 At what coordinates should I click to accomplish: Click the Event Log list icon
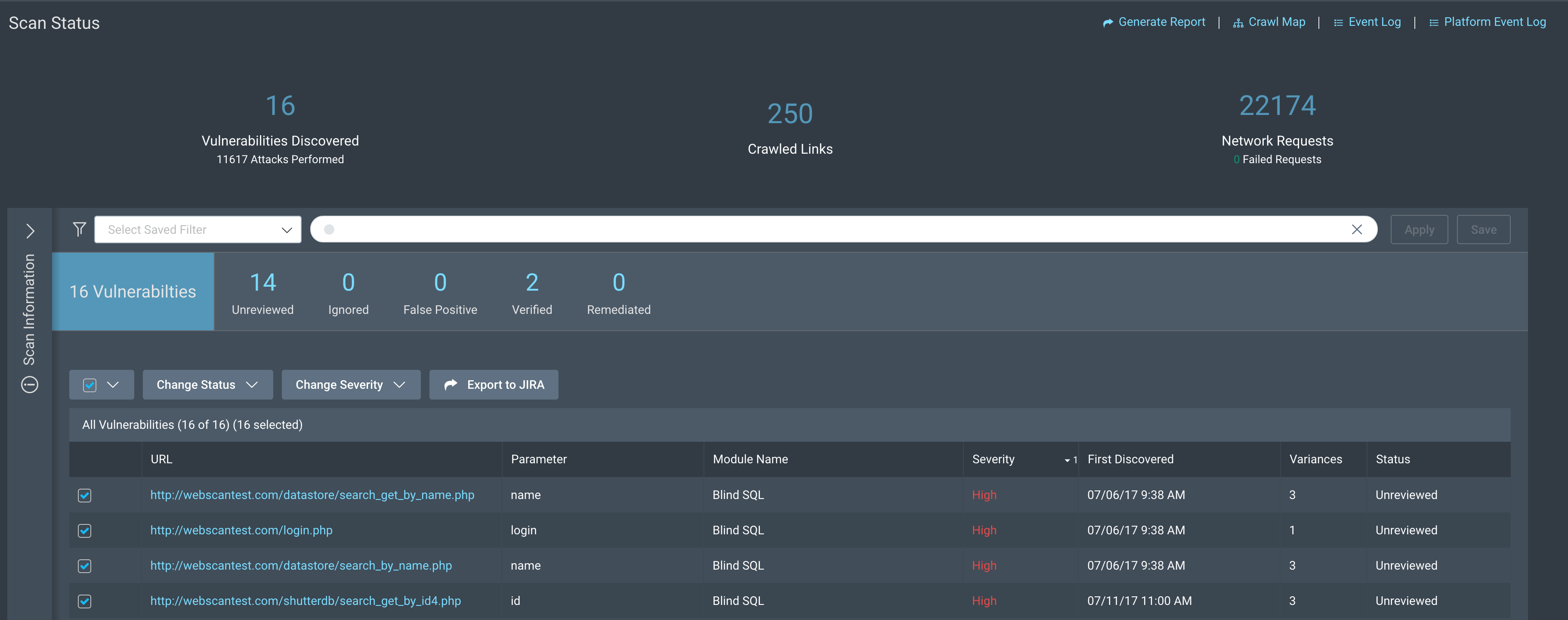point(1338,22)
